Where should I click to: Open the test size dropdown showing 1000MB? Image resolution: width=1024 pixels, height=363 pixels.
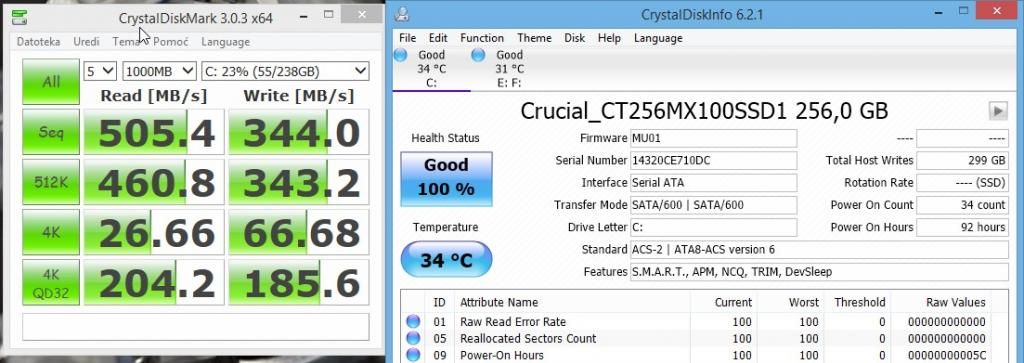[159, 71]
